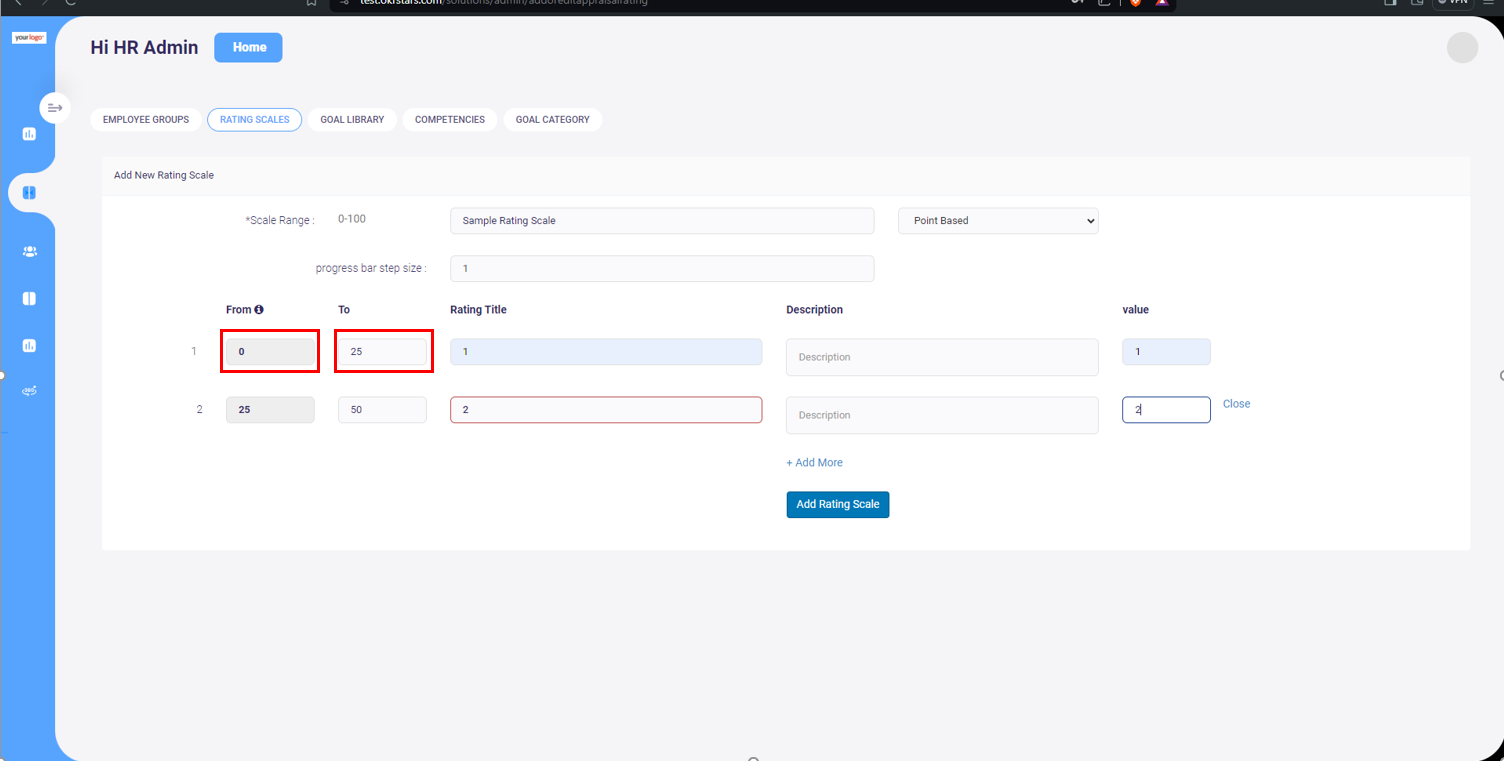
Task: Click the 'Rating Title' column header
Action: [x=478, y=310]
